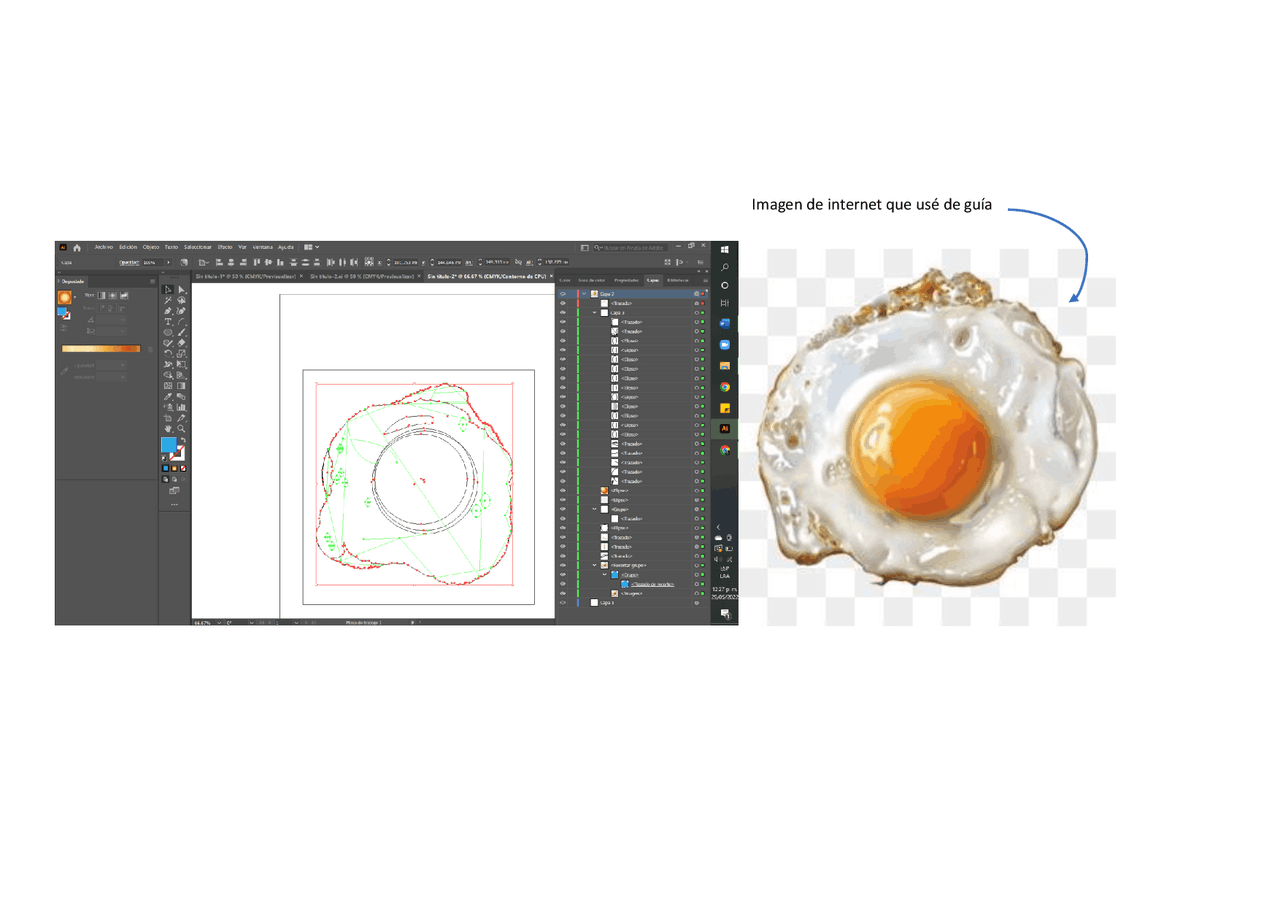Toggle visibility of the Capa 1 layer
Viewport: 1280px width, 905px height.
coord(563,602)
